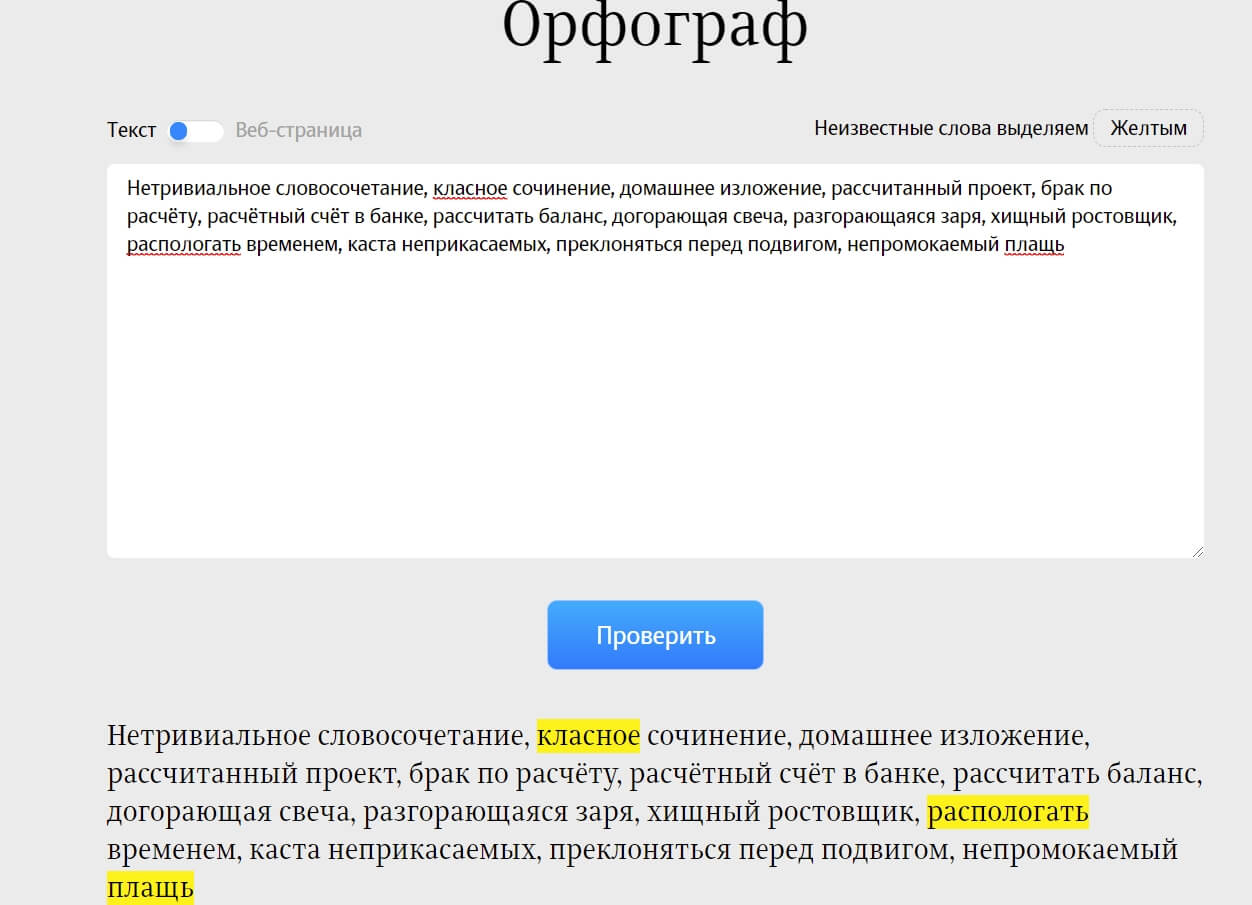This screenshot has width=1252, height=905.
Task: Select the Веб-страница mode label
Action: pos(299,130)
